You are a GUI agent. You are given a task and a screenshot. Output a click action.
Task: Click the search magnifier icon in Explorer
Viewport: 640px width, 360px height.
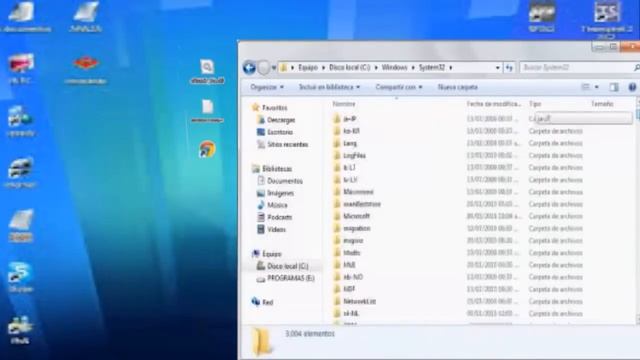pyautogui.click(x=636, y=67)
